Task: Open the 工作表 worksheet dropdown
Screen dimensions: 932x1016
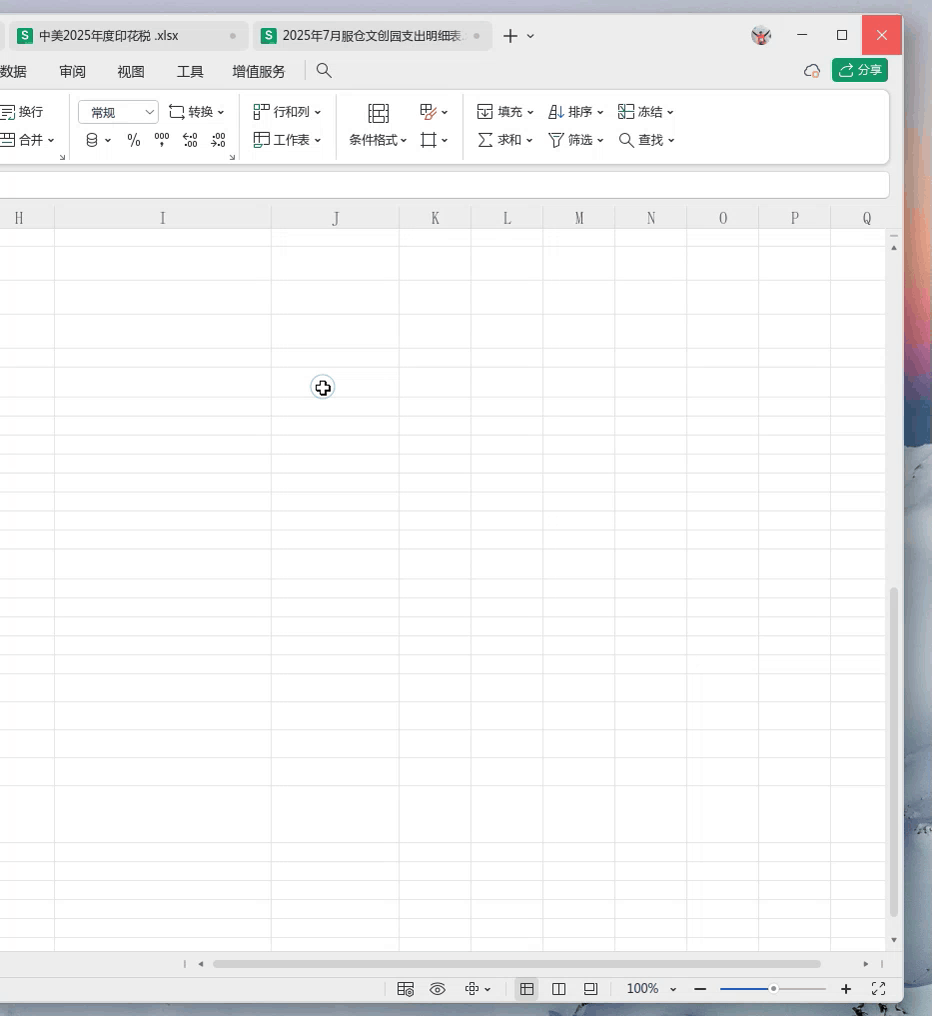Action: 287,140
